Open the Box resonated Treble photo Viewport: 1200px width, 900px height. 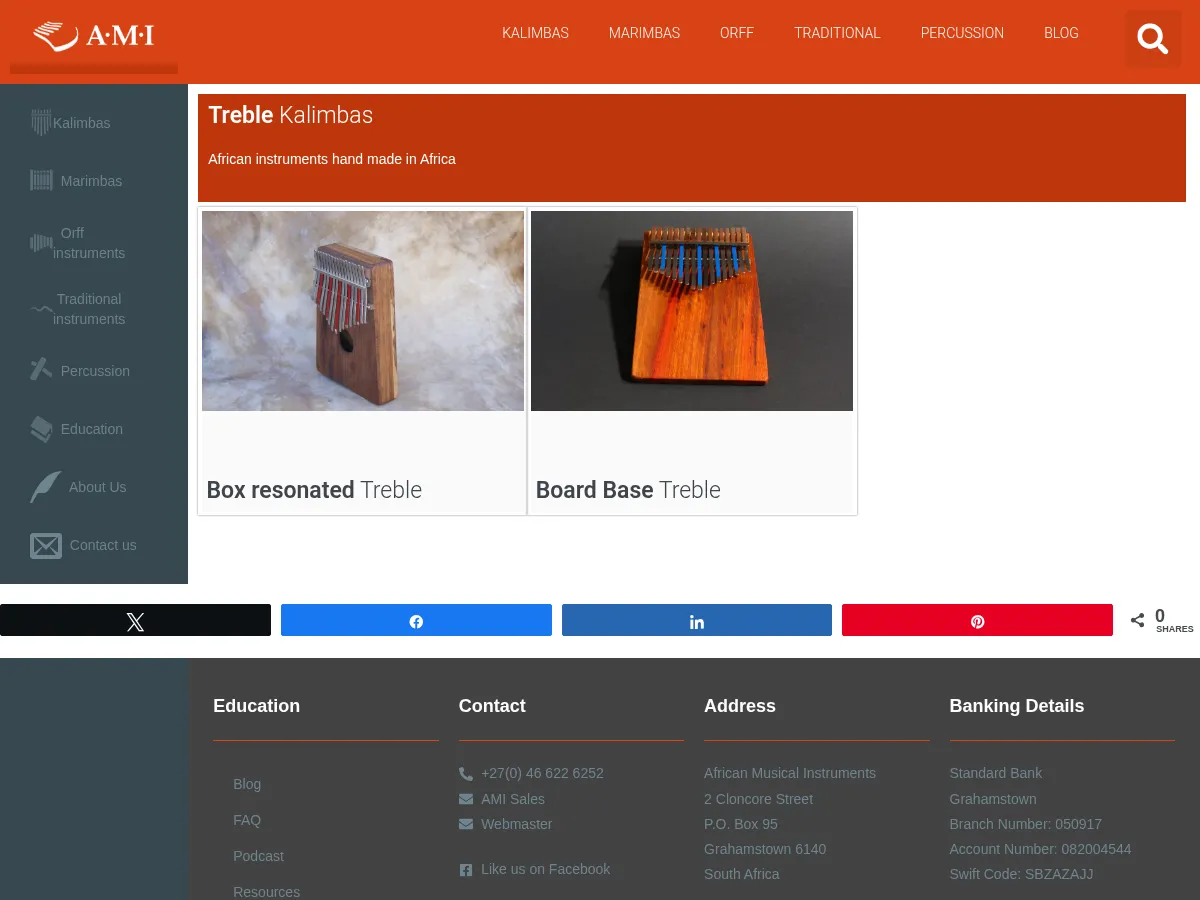coord(363,311)
